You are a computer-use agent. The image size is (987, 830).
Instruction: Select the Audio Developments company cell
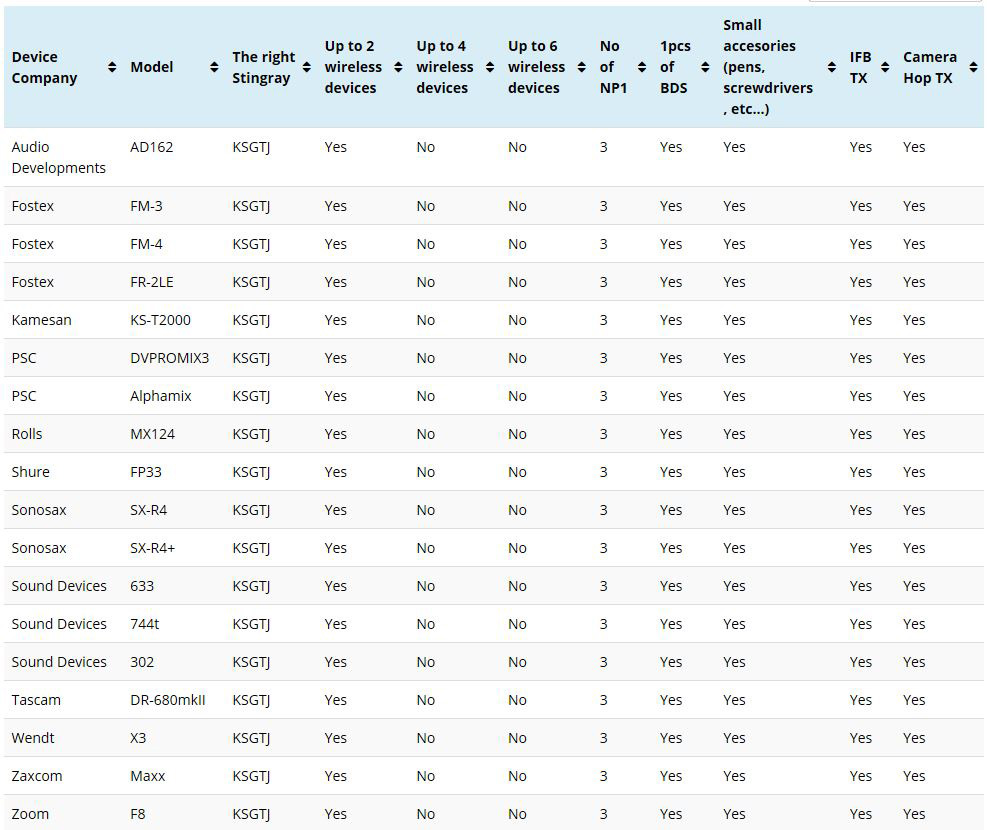click(59, 157)
